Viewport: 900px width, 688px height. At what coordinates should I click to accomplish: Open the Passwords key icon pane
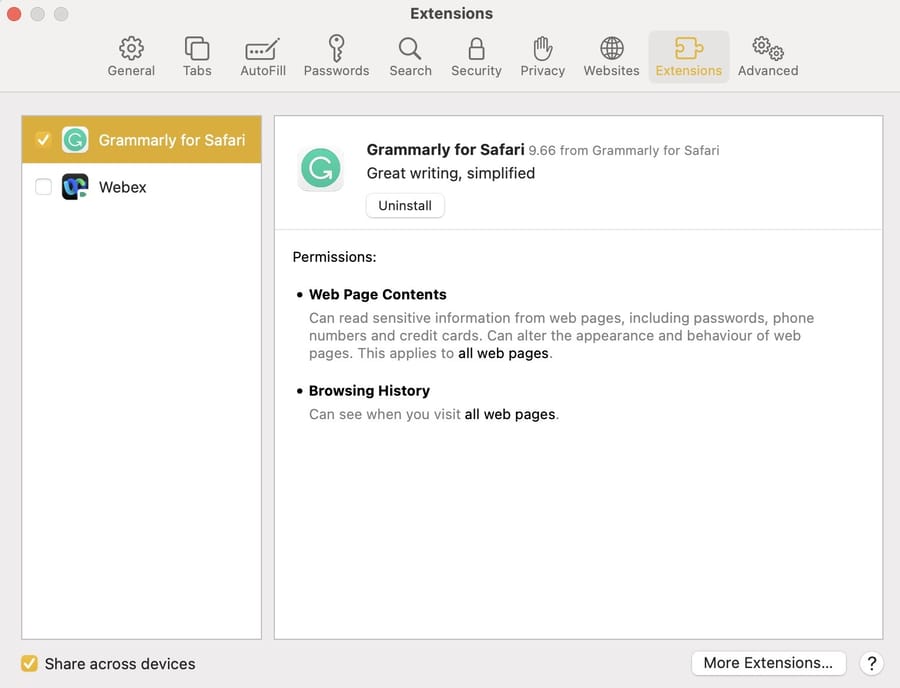[336, 56]
